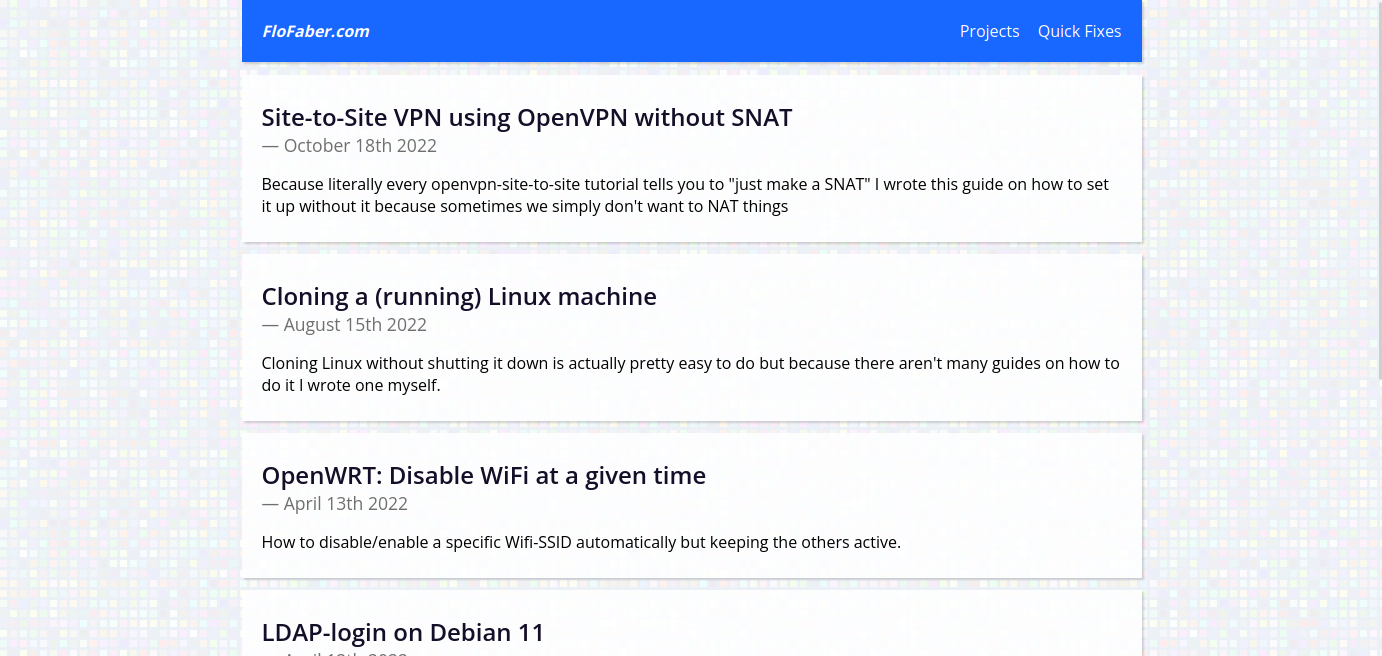1382x656 pixels.
Task: Open Cloning a (running) Linux machine article
Action: click(x=459, y=297)
